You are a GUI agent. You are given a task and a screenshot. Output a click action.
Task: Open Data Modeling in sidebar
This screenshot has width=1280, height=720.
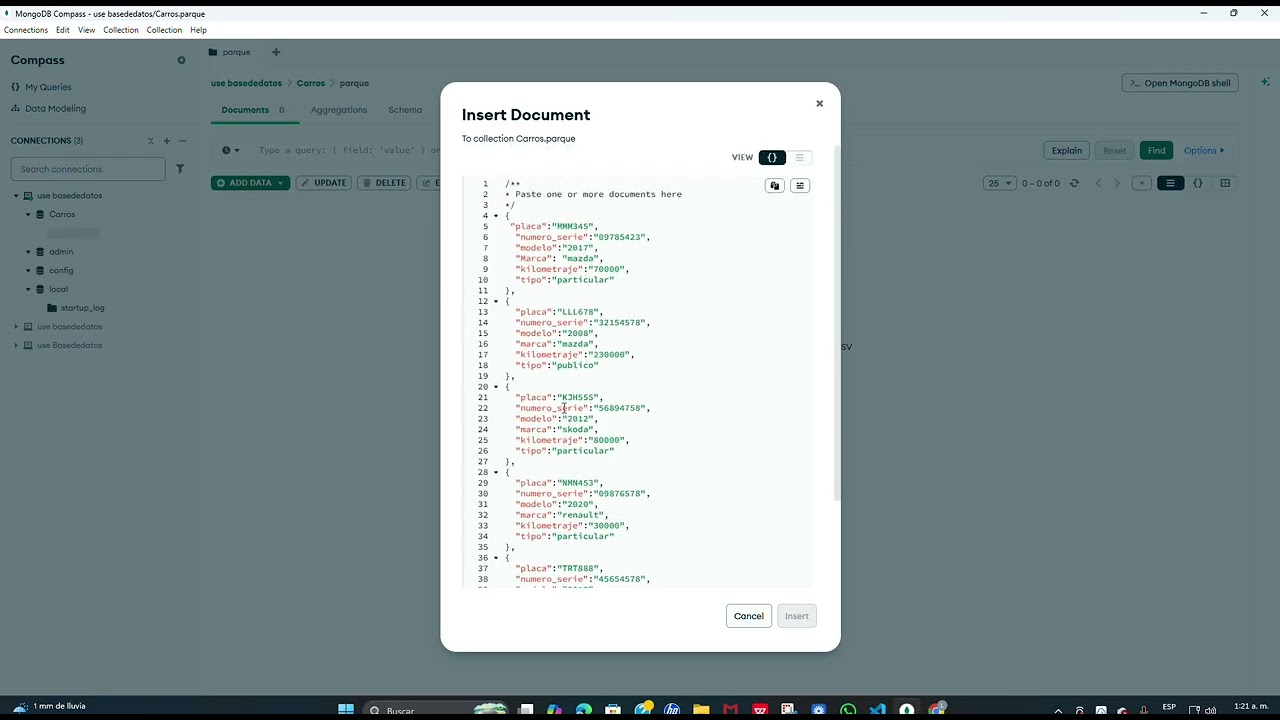point(55,108)
